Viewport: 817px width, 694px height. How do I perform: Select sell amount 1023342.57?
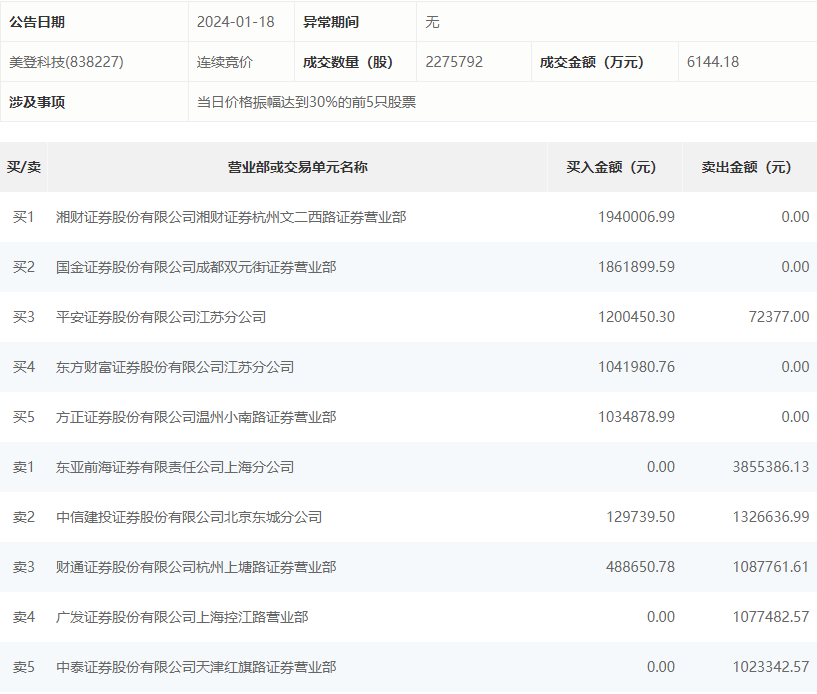pyautogui.click(x=771, y=667)
